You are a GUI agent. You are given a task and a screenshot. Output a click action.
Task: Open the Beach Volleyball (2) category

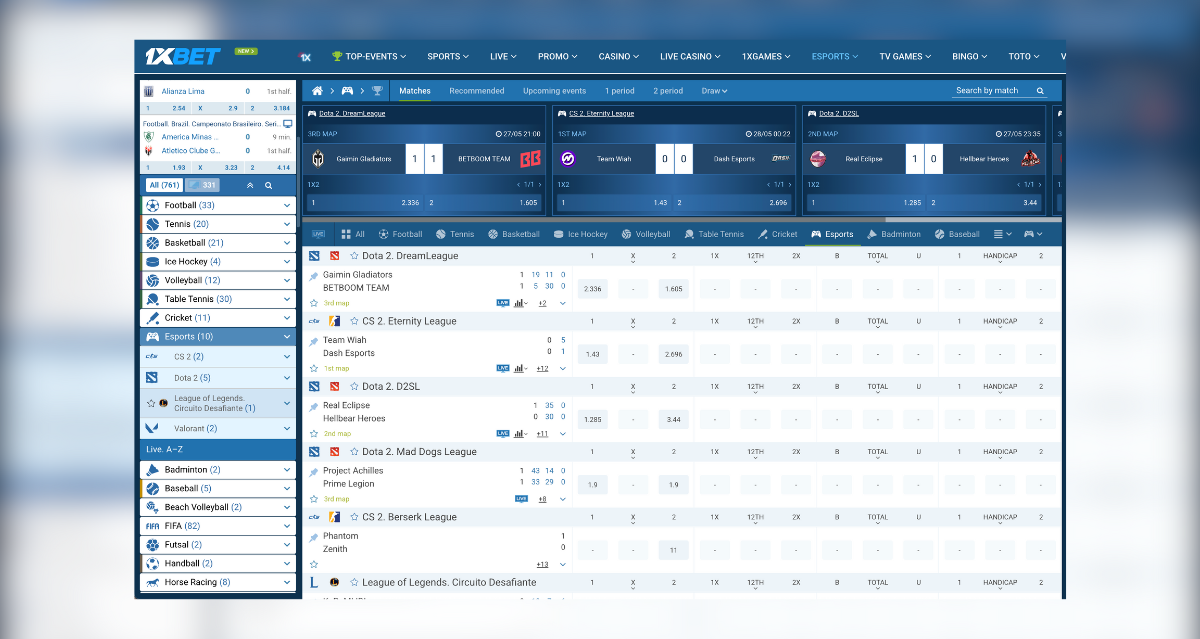[x=219, y=507]
